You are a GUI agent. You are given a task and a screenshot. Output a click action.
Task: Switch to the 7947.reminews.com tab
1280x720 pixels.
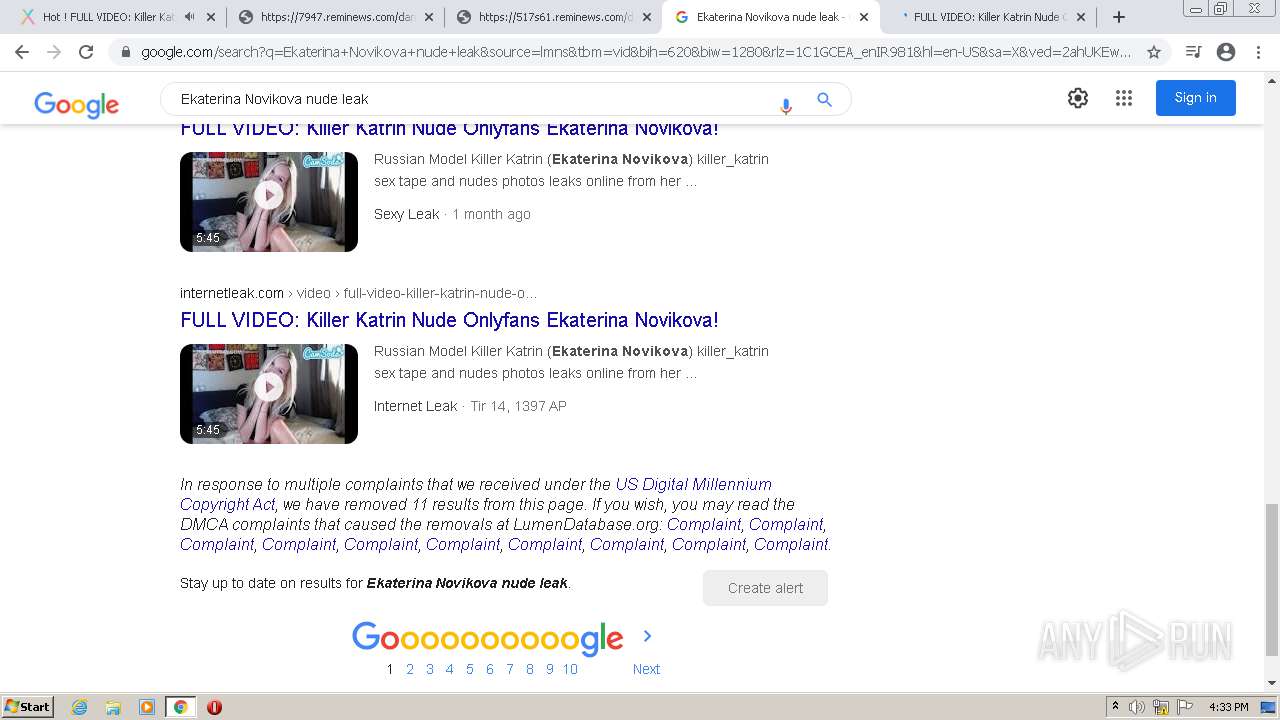click(336, 17)
